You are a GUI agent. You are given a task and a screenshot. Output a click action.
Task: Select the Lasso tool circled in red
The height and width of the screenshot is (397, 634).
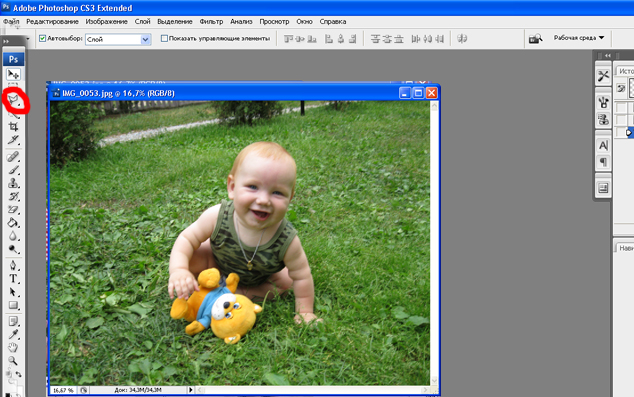(14, 99)
